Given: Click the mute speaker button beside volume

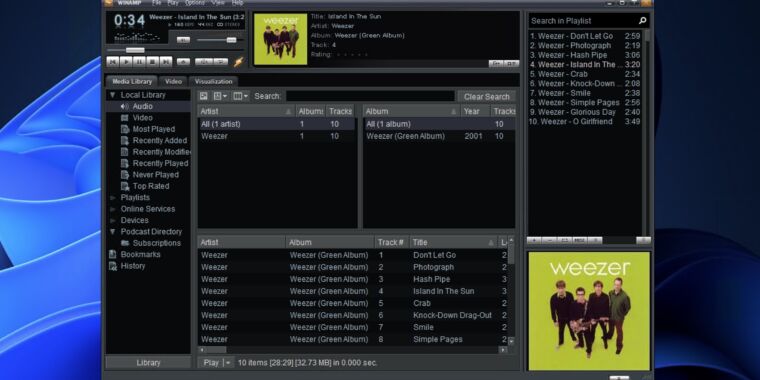Looking at the screenshot, I should [x=183, y=40].
